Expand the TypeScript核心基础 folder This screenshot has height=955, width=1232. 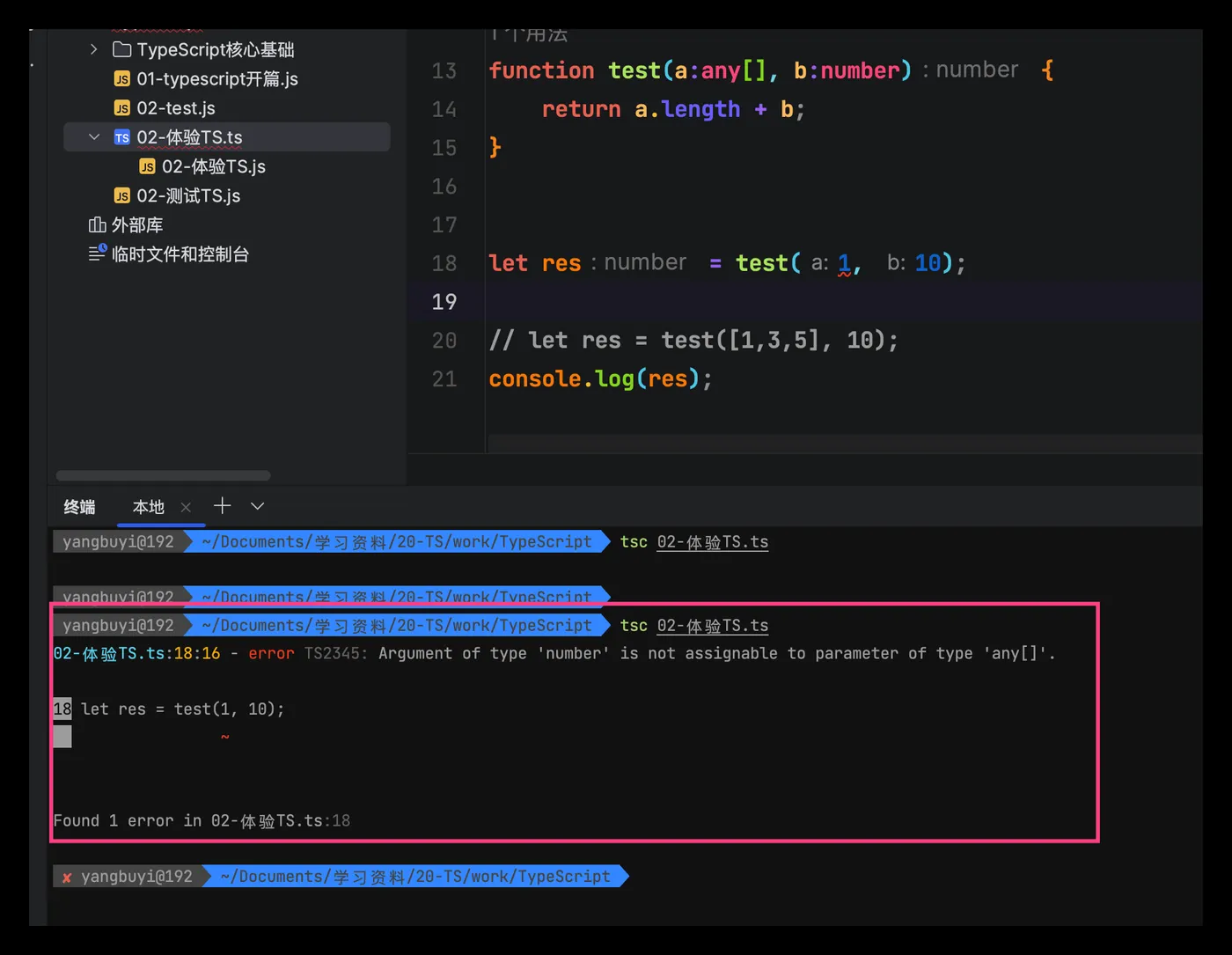point(94,49)
